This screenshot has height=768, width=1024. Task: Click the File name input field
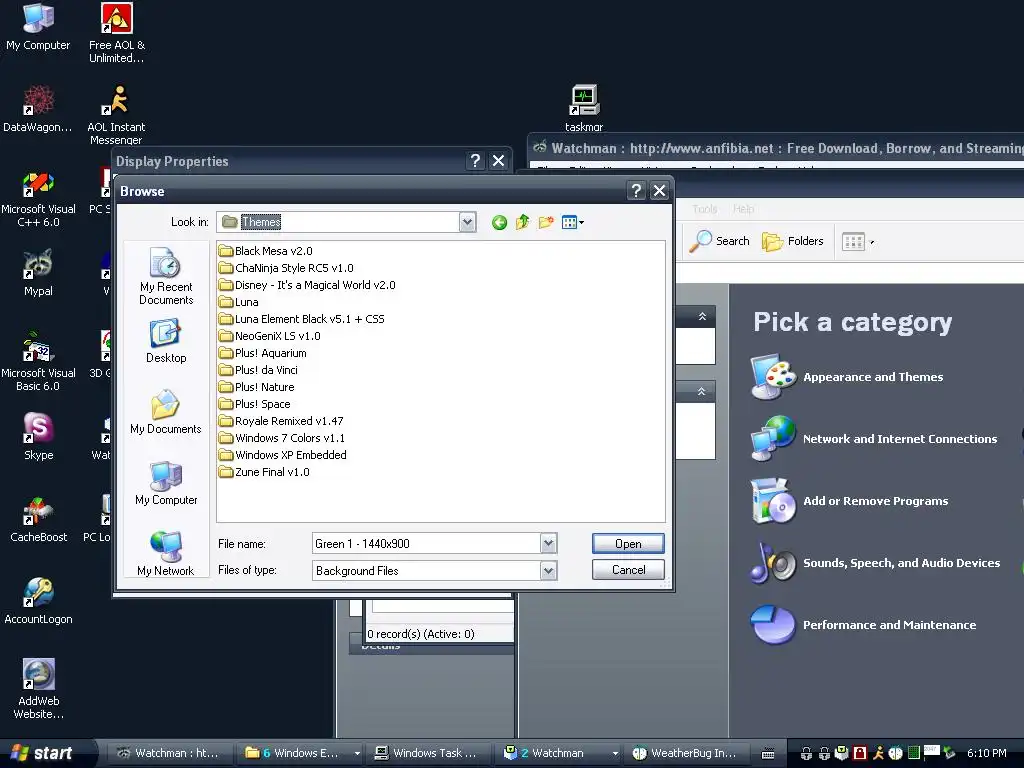tap(426, 543)
